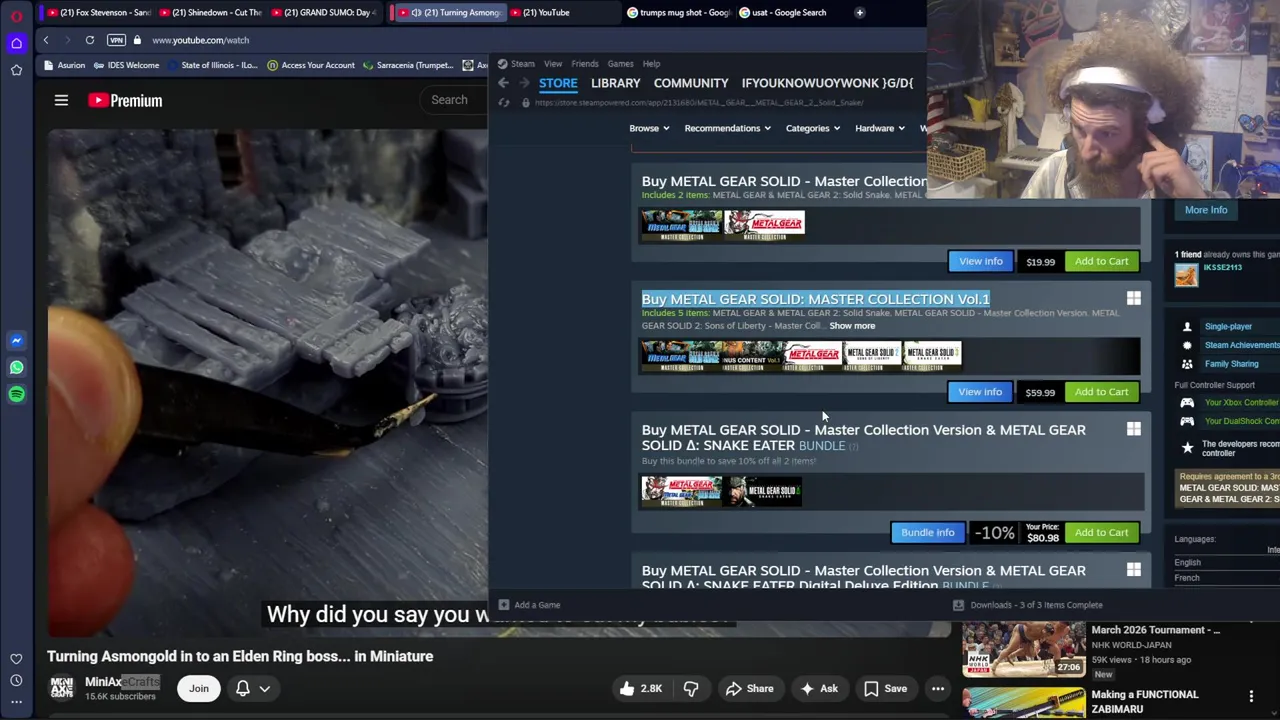1280x720 pixels.
Task: View info for $19.99 Master Collection
Action: (981, 261)
